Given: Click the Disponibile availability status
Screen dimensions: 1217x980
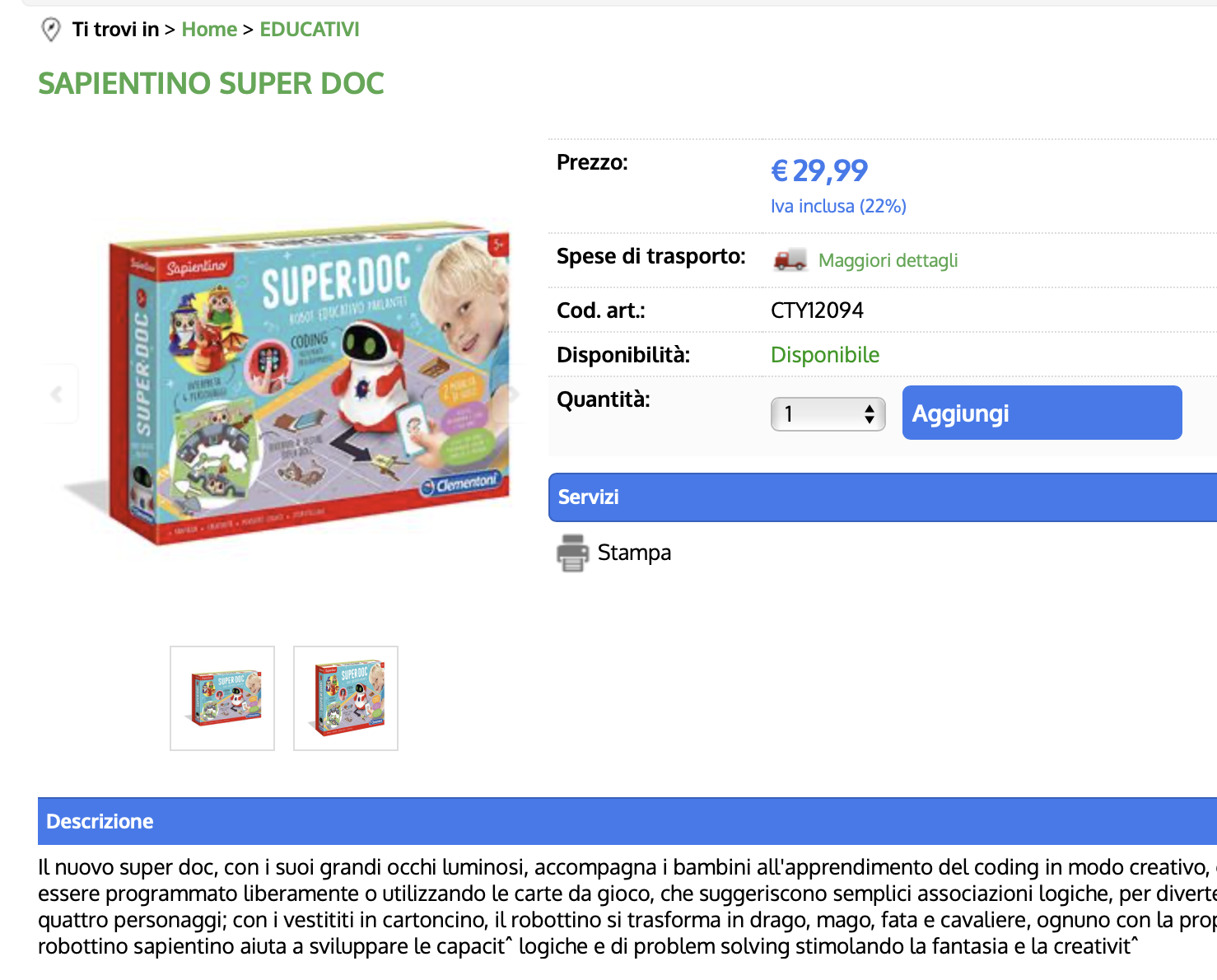Looking at the screenshot, I should click(x=825, y=355).
